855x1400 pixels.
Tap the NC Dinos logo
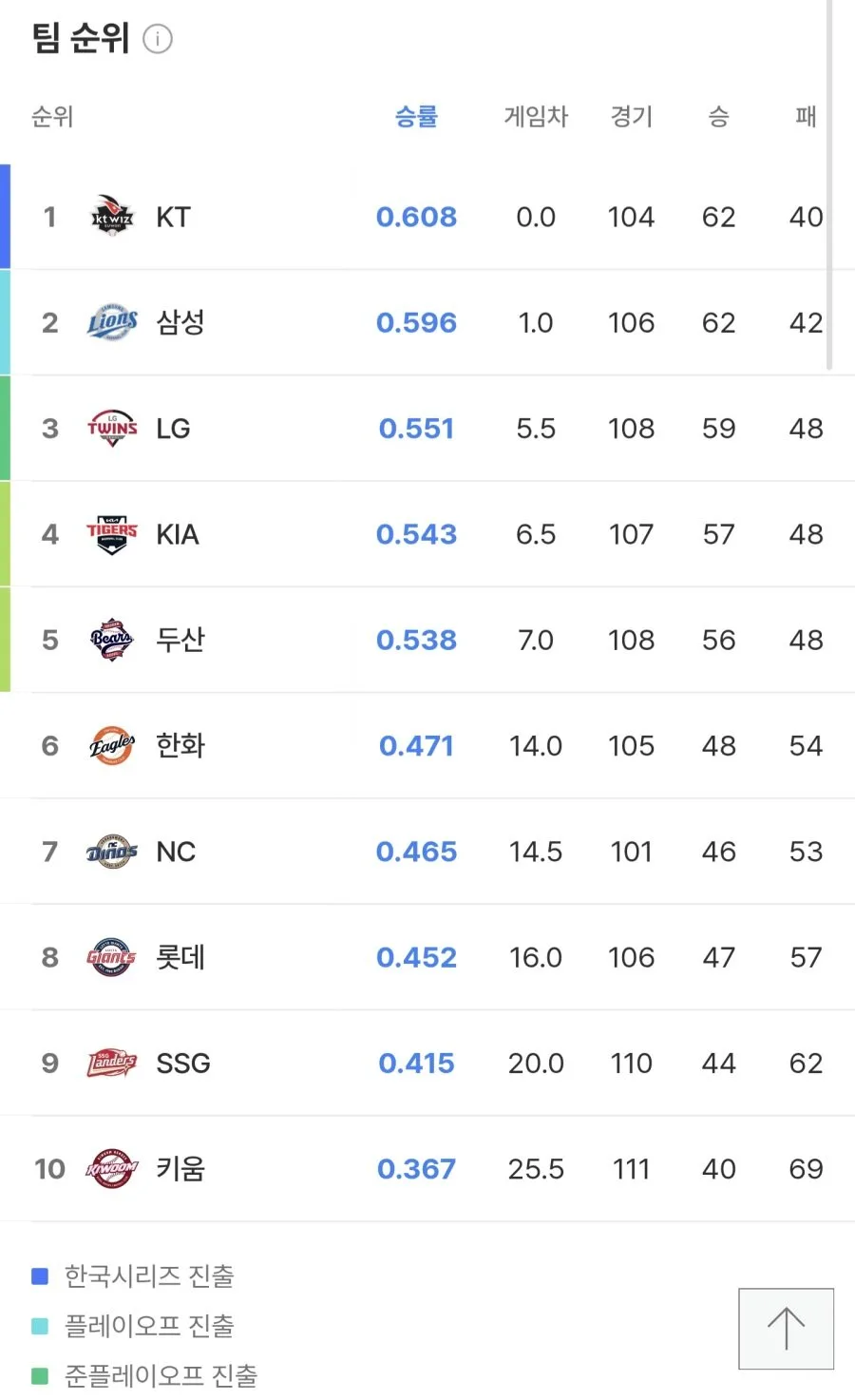tap(112, 852)
